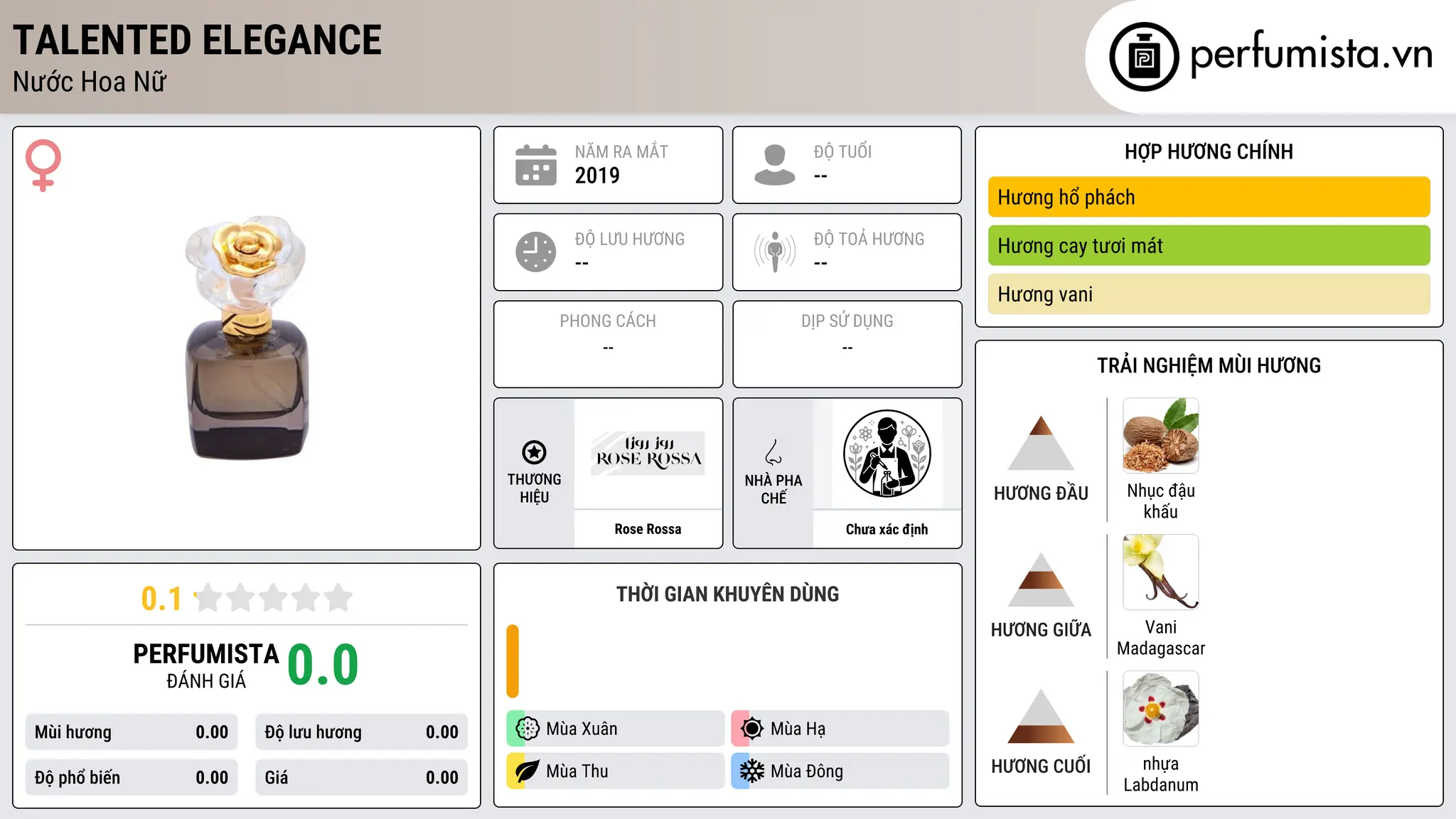Open the Rose Rossa brand name link
Viewport: 1456px width, 819px height.
click(x=648, y=529)
